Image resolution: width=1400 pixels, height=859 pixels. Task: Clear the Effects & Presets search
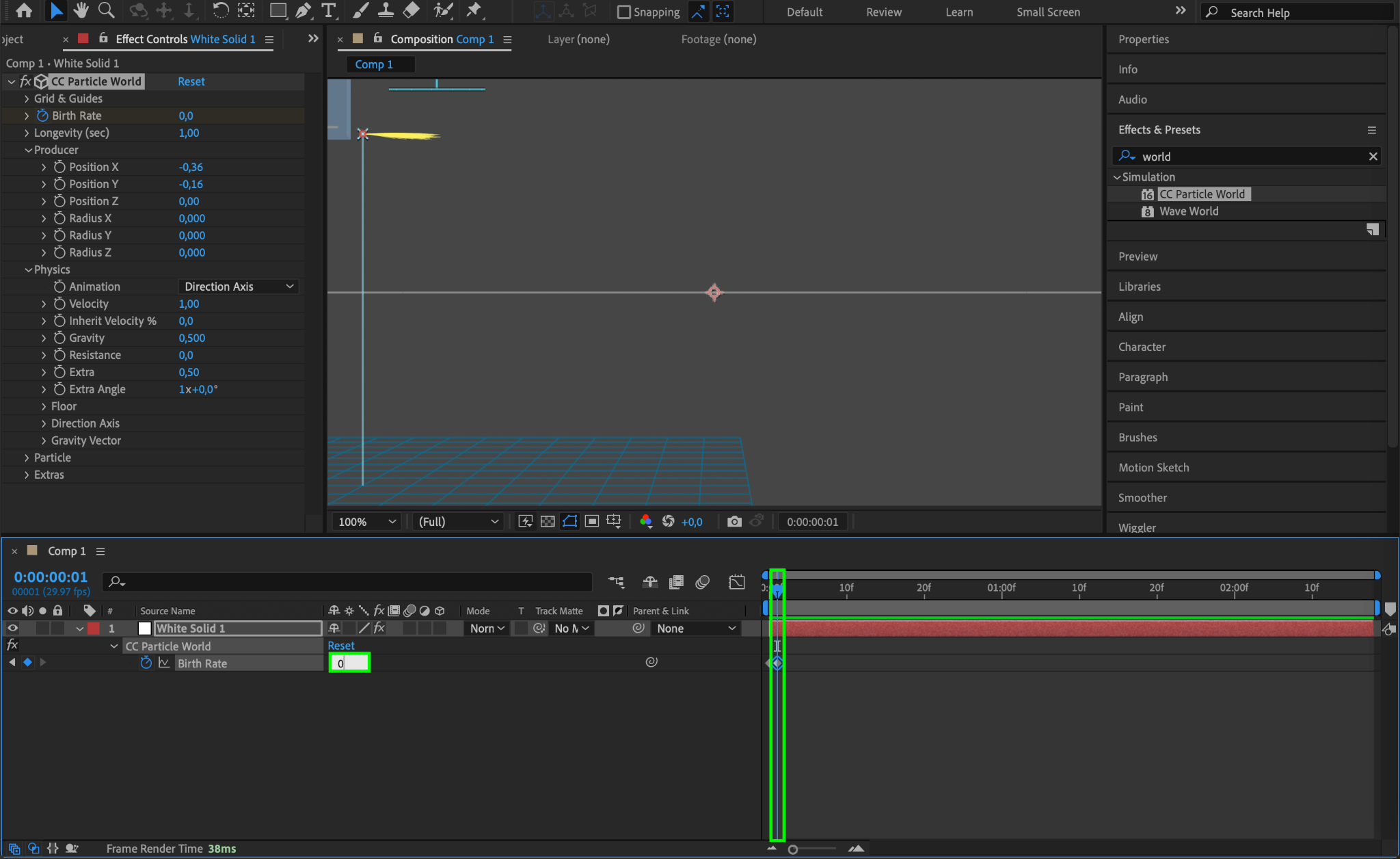1373,157
